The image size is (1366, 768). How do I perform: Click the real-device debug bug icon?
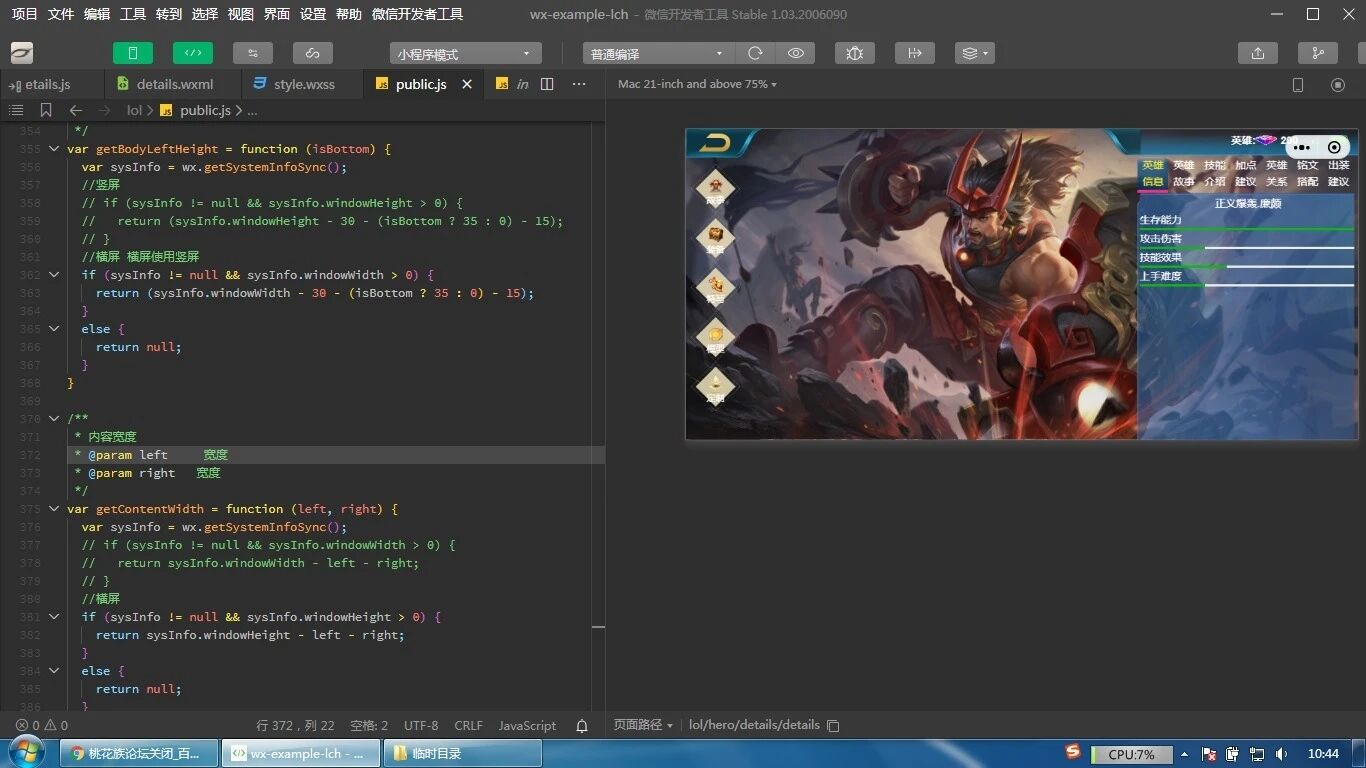(x=854, y=53)
